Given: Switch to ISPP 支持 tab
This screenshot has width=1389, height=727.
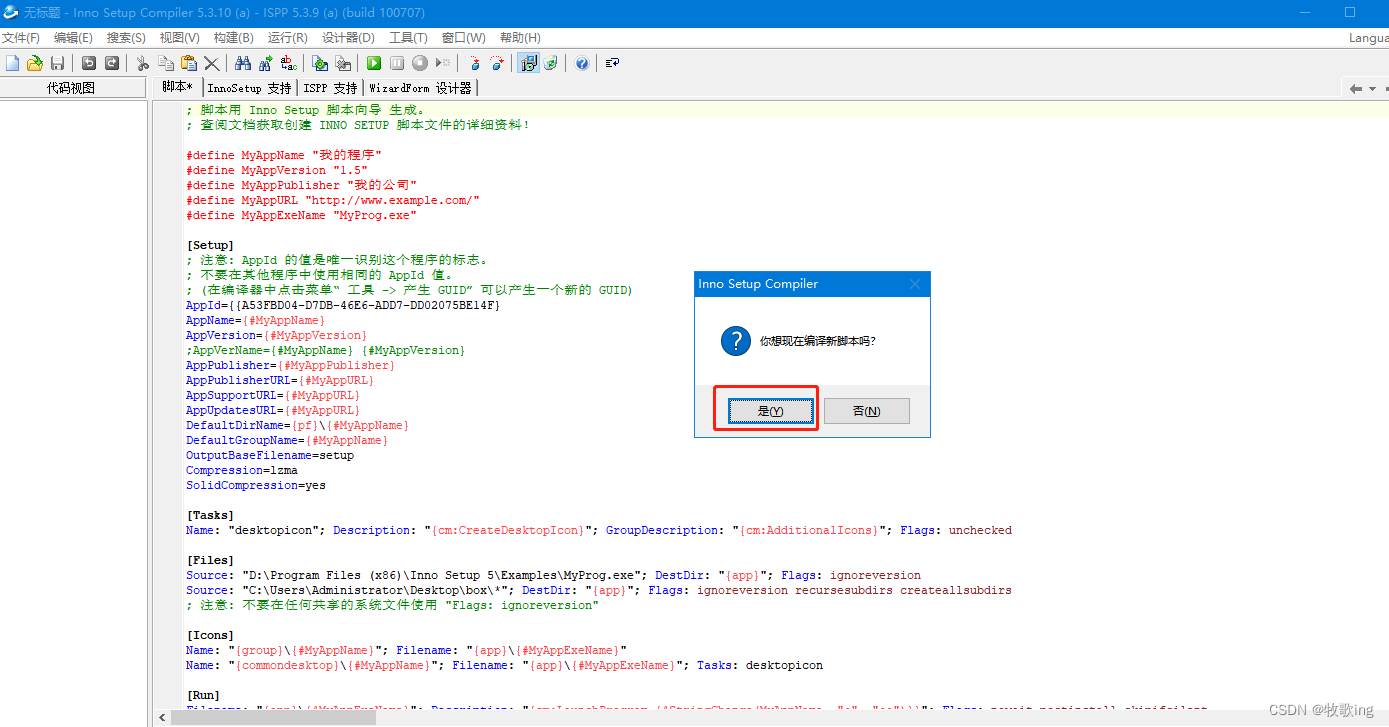Looking at the screenshot, I should (x=330, y=88).
